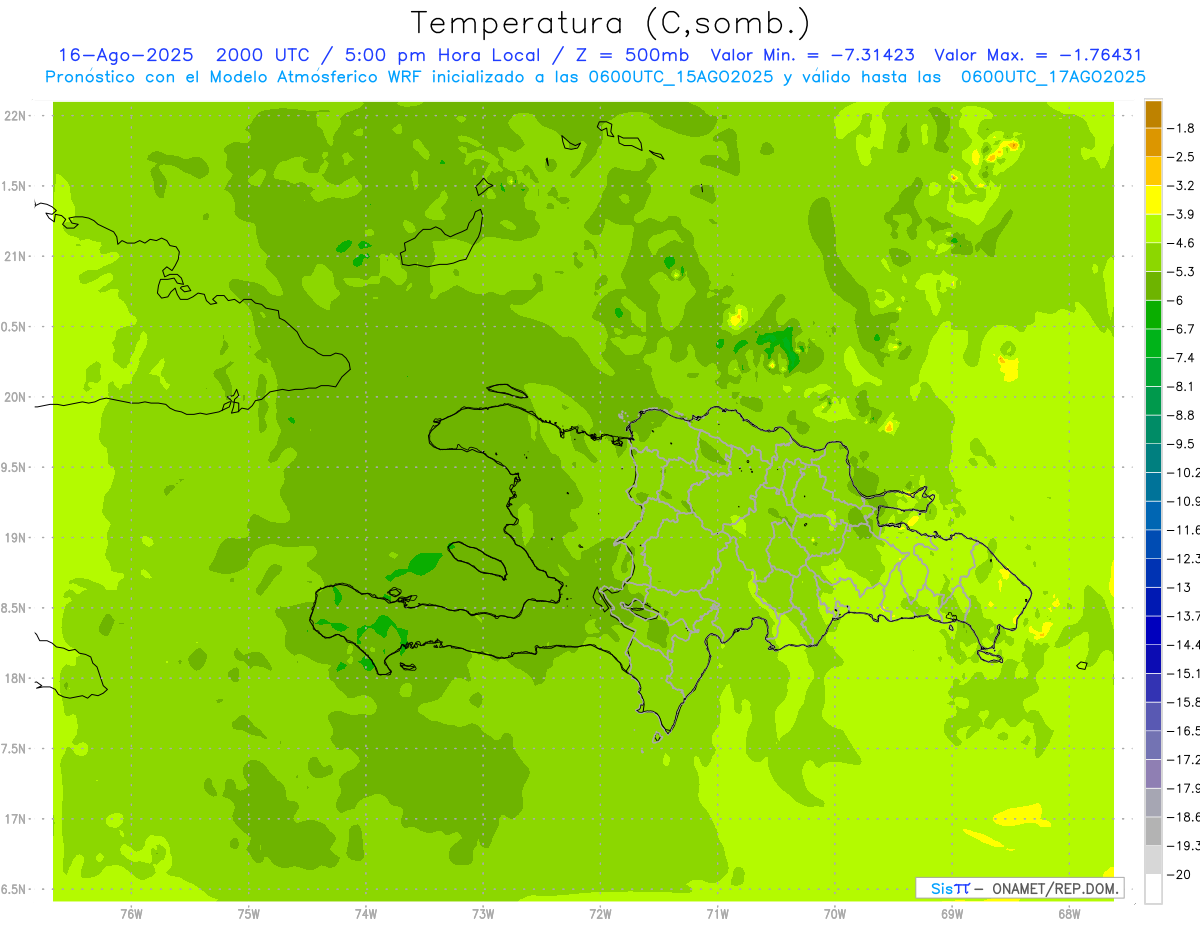The height and width of the screenshot is (927, 1200).
Task: Click the 22N latitude axis label
Action: pyautogui.click(x=15, y=116)
